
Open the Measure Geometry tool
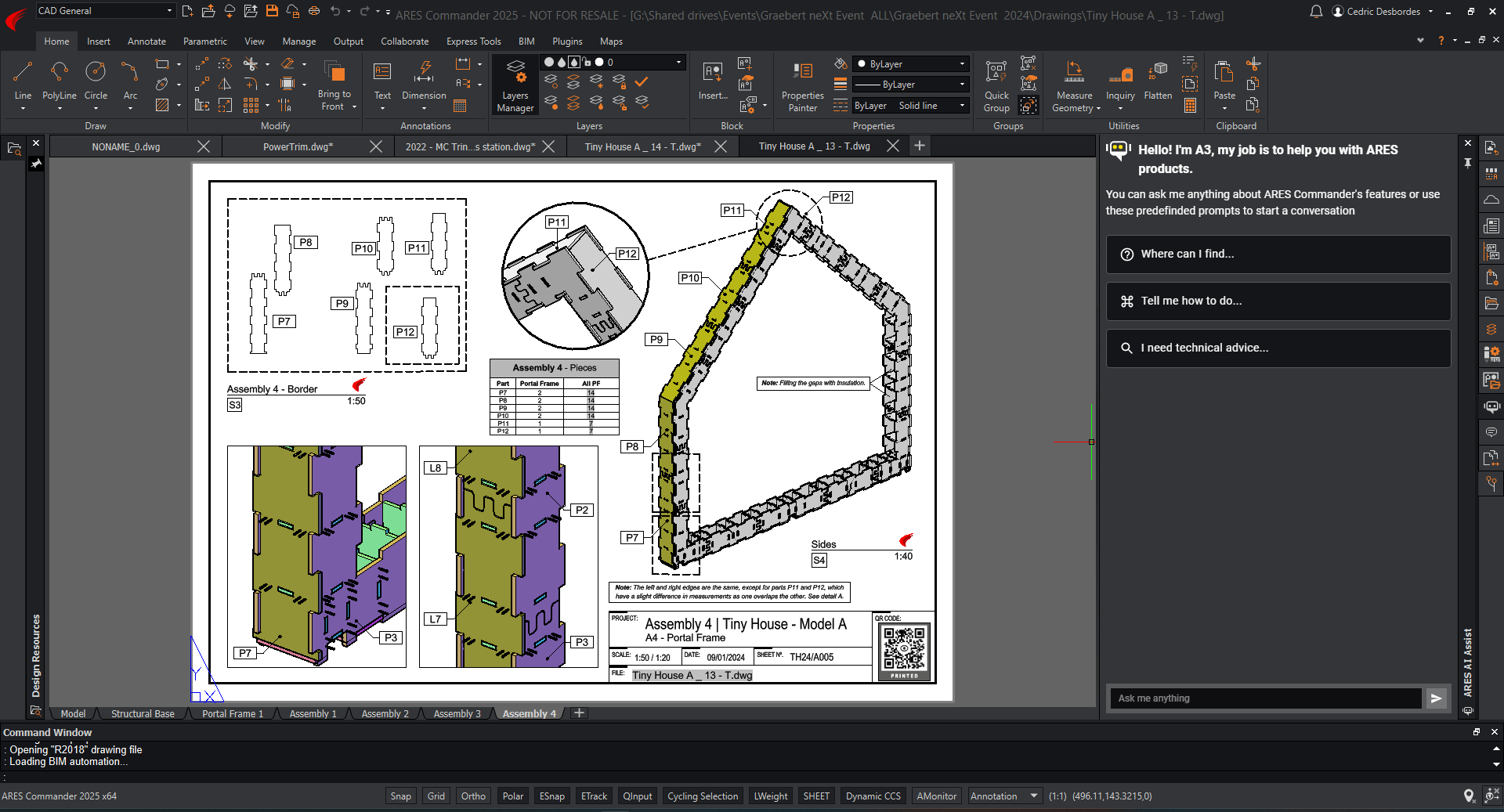pyautogui.click(x=1074, y=85)
